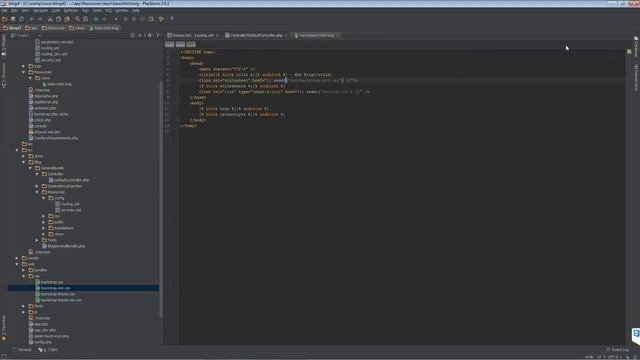Click the green inspection status indicator
640x360 pixels.
(629, 52)
